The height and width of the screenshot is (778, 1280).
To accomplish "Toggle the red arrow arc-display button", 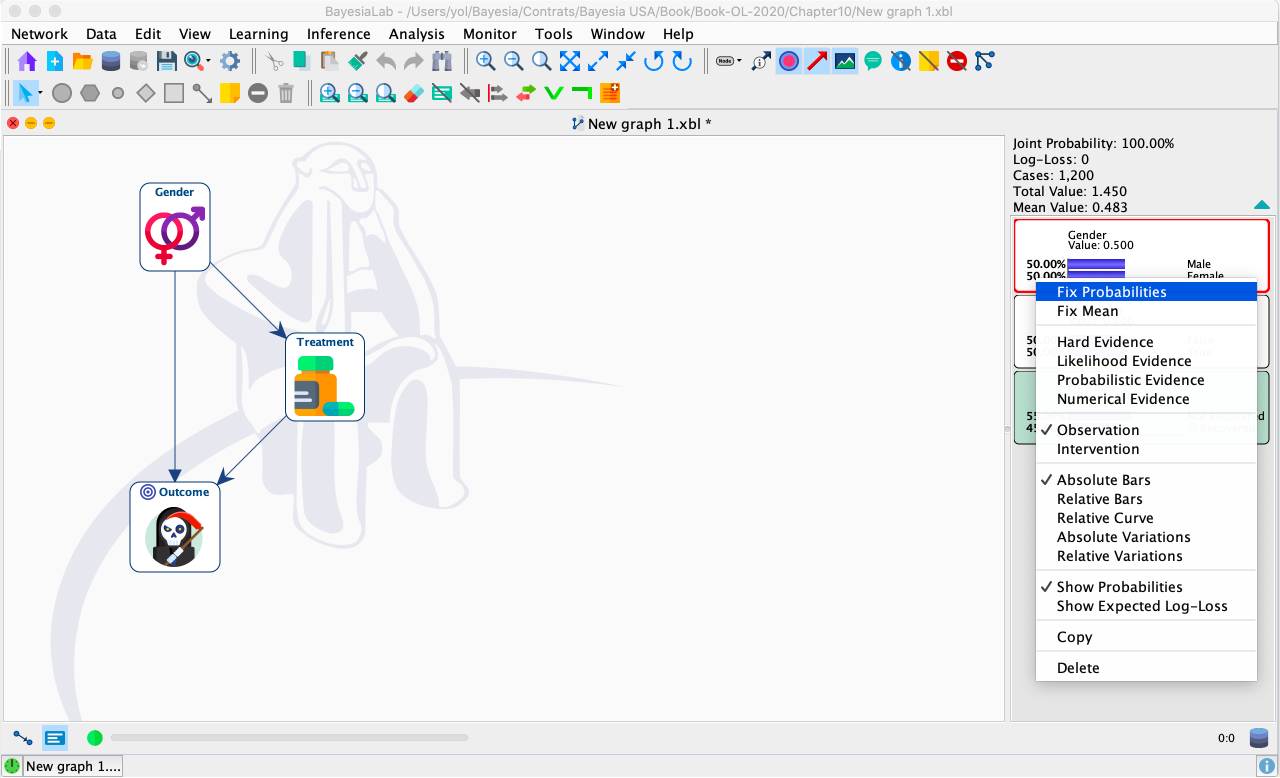I will 817,61.
